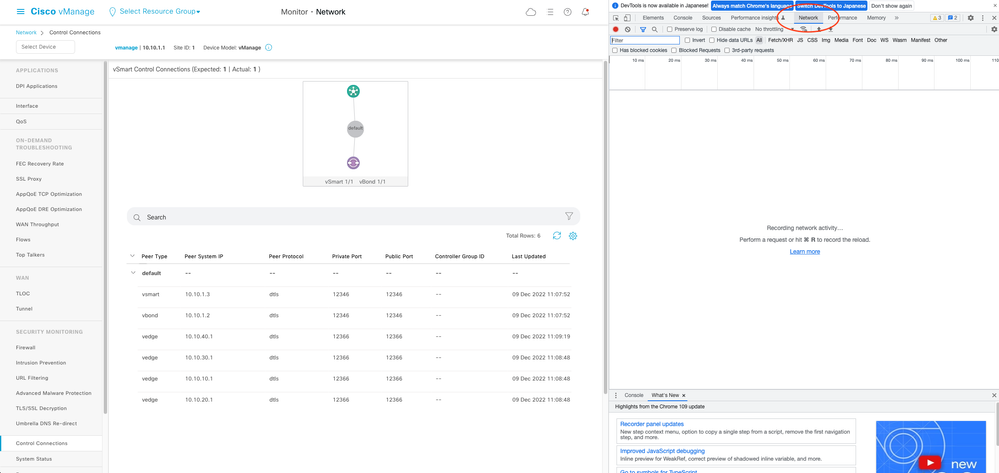Collapse all rows via header chevron
This screenshot has width=999, height=473.
(x=133, y=256)
